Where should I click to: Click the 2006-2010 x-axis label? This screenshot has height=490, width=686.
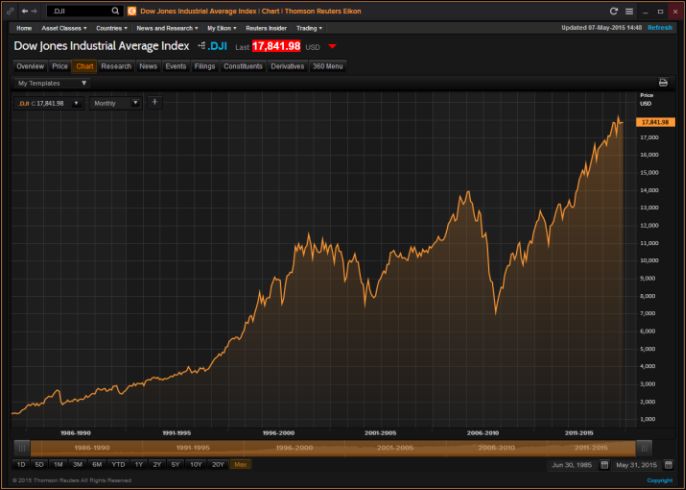(483, 433)
